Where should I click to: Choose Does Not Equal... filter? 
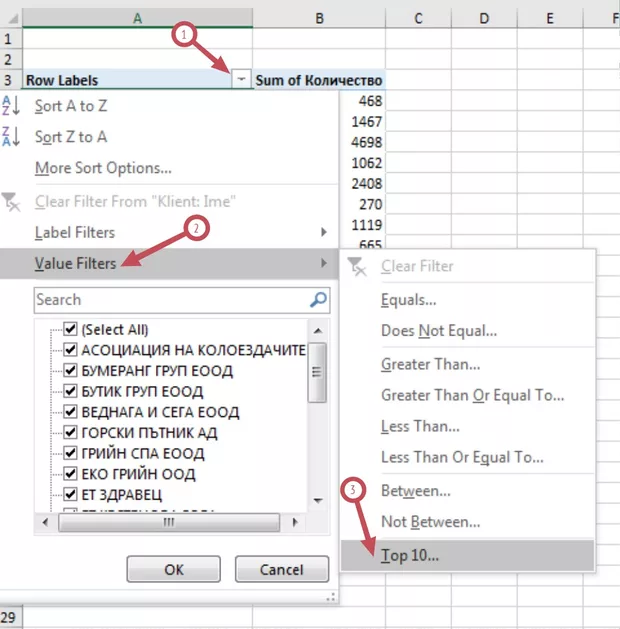pyautogui.click(x=439, y=331)
